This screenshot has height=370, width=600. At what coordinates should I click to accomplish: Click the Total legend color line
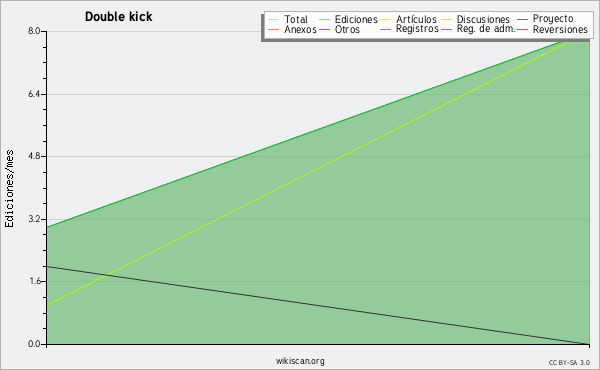click(273, 20)
